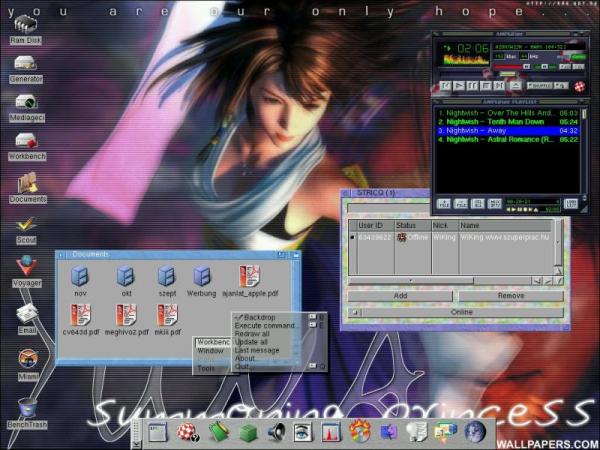The image size is (600, 450).
Task: Click the globe dock icon
Action: point(475,432)
